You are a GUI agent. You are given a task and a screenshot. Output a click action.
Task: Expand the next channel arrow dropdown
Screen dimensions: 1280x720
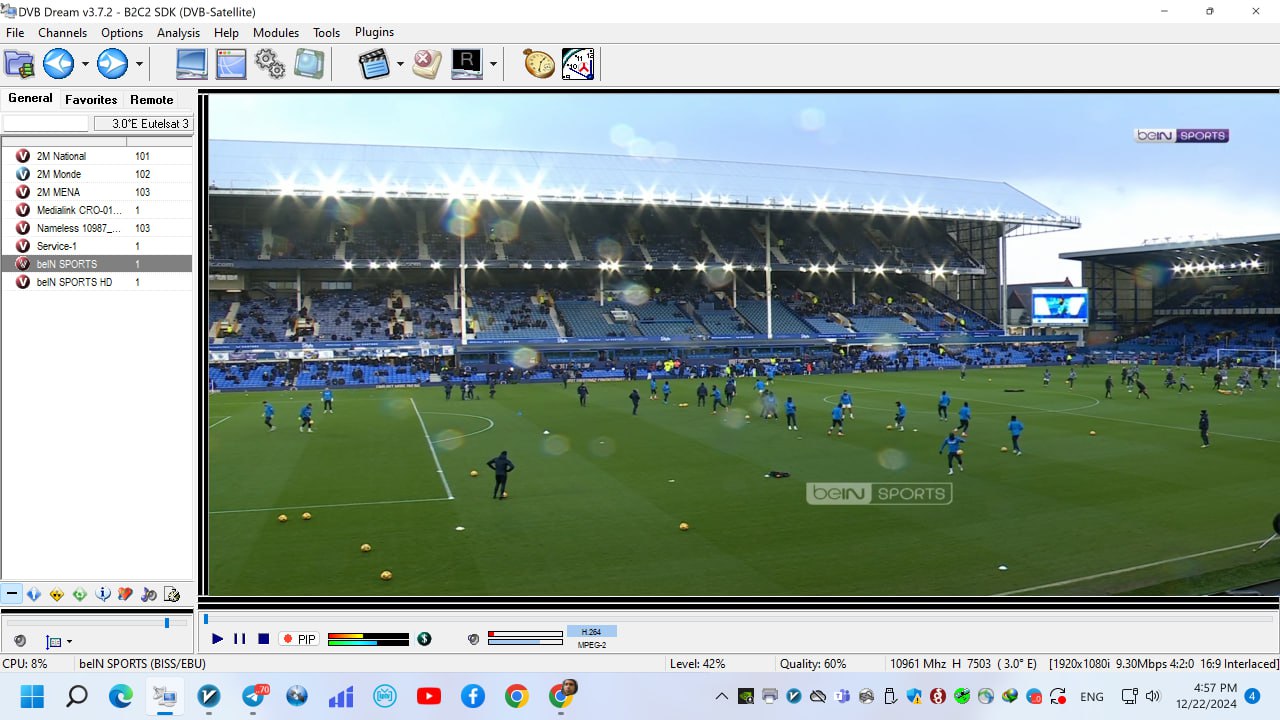pyautogui.click(x=139, y=64)
